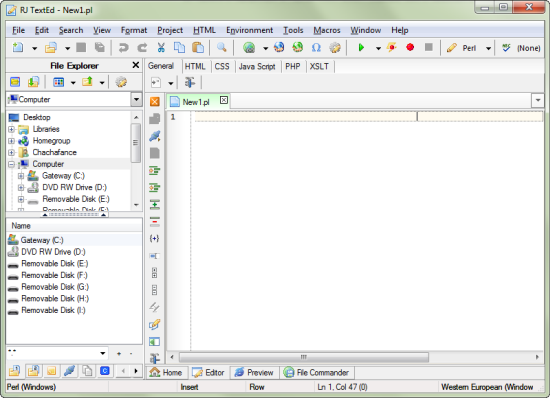The height and width of the screenshot is (398, 550).
Task: Close the New1.pl document tab
Action: click(223, 100)
